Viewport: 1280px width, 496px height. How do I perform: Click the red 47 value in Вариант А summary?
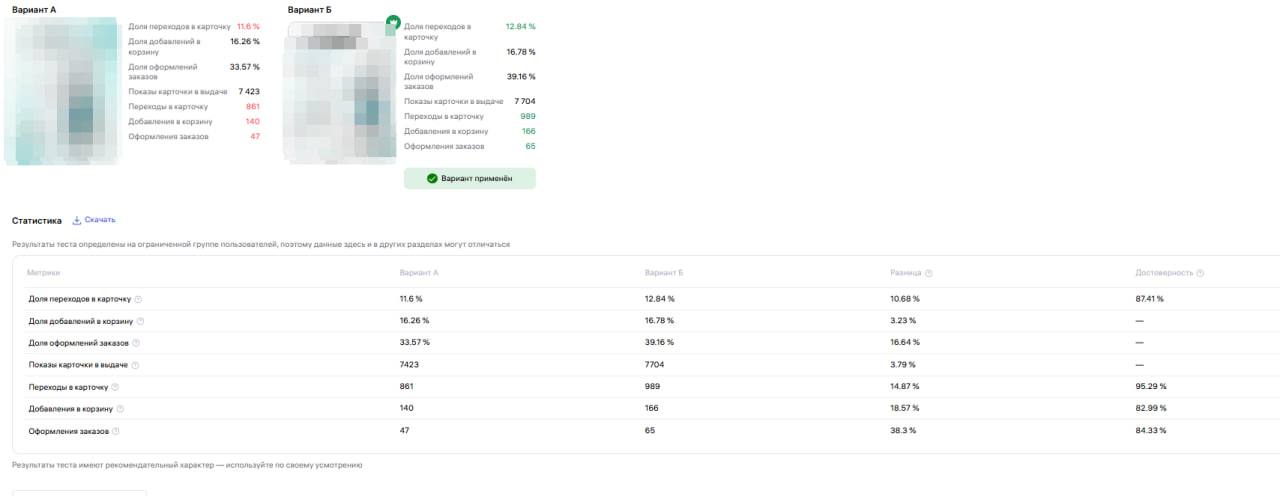point(255,136)
